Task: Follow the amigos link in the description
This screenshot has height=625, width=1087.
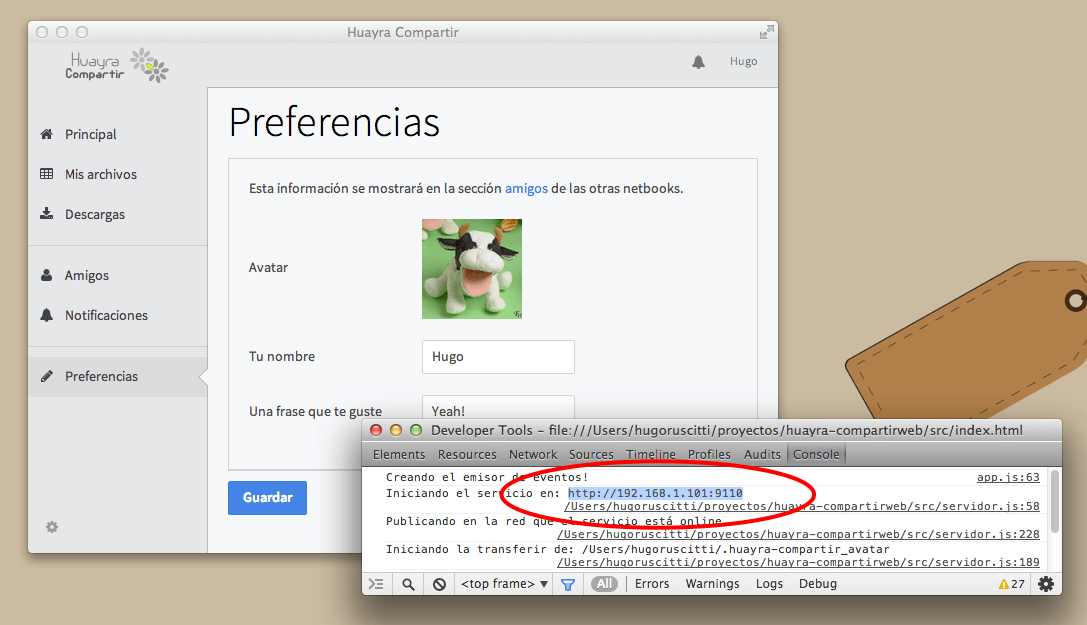Action: (x=526, y=188)
